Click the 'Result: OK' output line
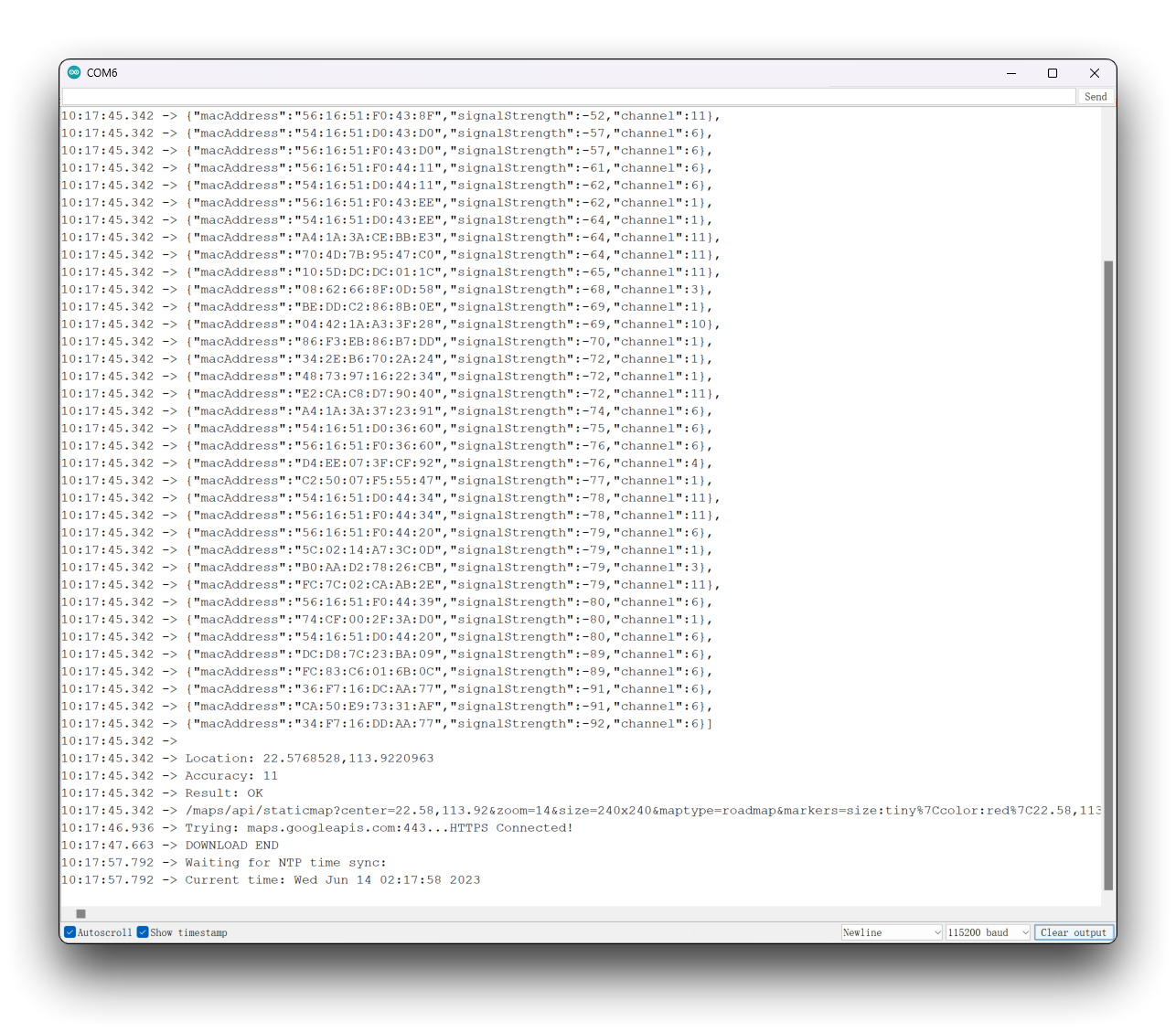This screenshot has width=1176, height=1032. coord(162,793)
